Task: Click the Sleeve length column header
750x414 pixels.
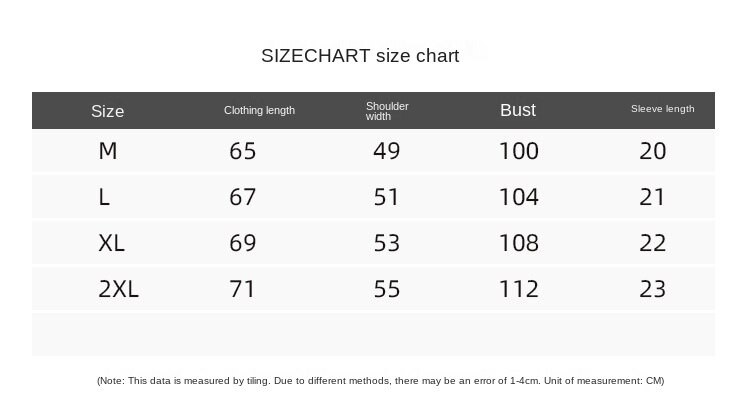Action: pyautogui.click(x=662, y=109)
